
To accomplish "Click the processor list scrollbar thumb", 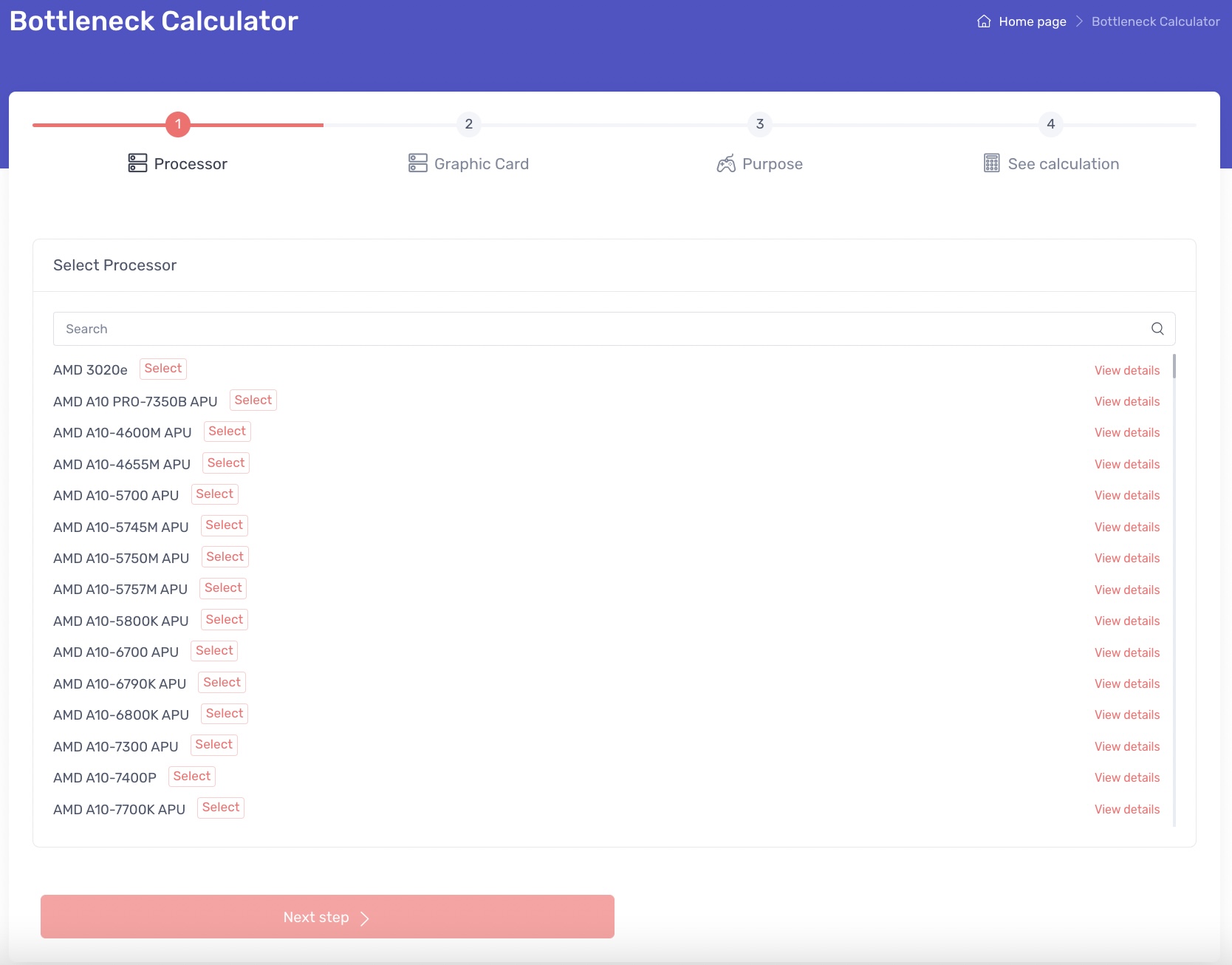I will 1174,366.
